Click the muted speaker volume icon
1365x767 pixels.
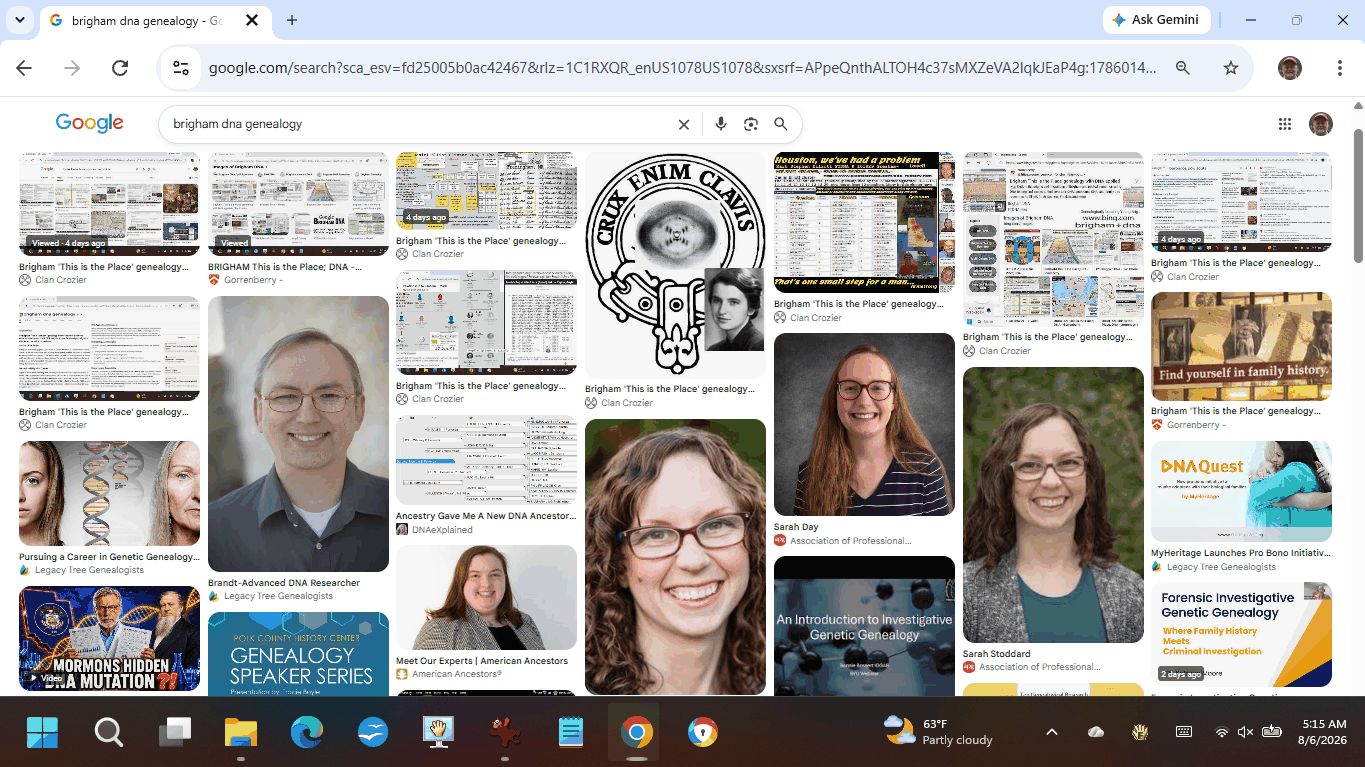(x=1245, y=732)
